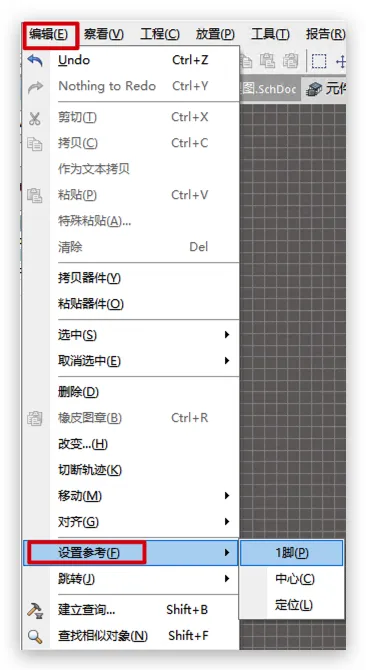Expand the 取消选中(E) submenu arrow
The image size is (366, 670).
227,361
